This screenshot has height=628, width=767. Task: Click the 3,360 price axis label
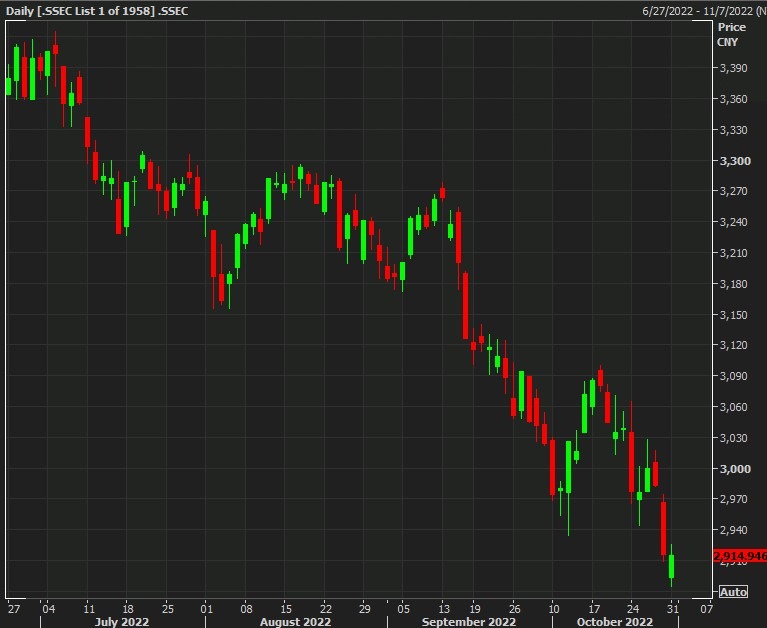click(733, 99)
